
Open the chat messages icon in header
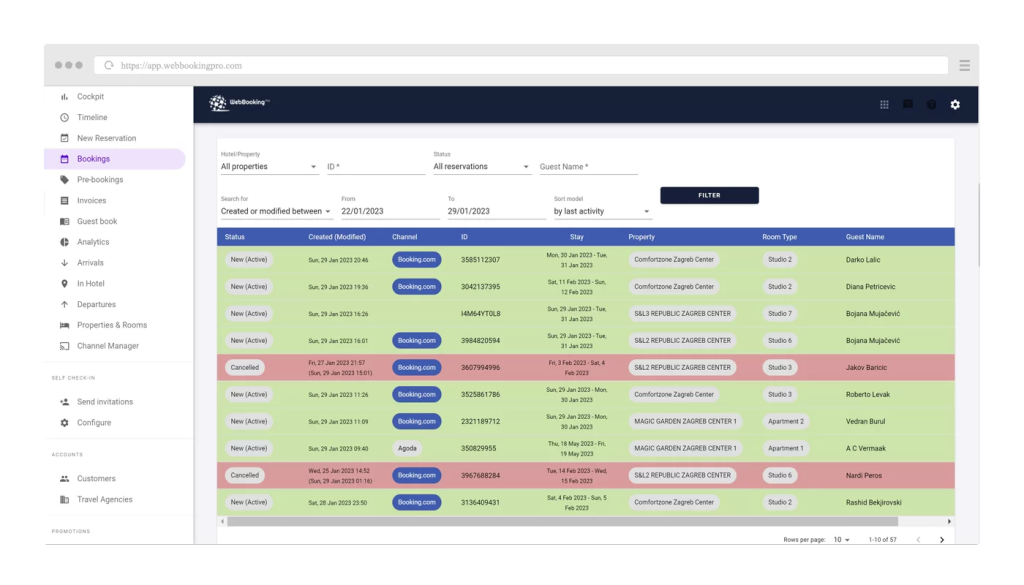(x=908, y=104)
